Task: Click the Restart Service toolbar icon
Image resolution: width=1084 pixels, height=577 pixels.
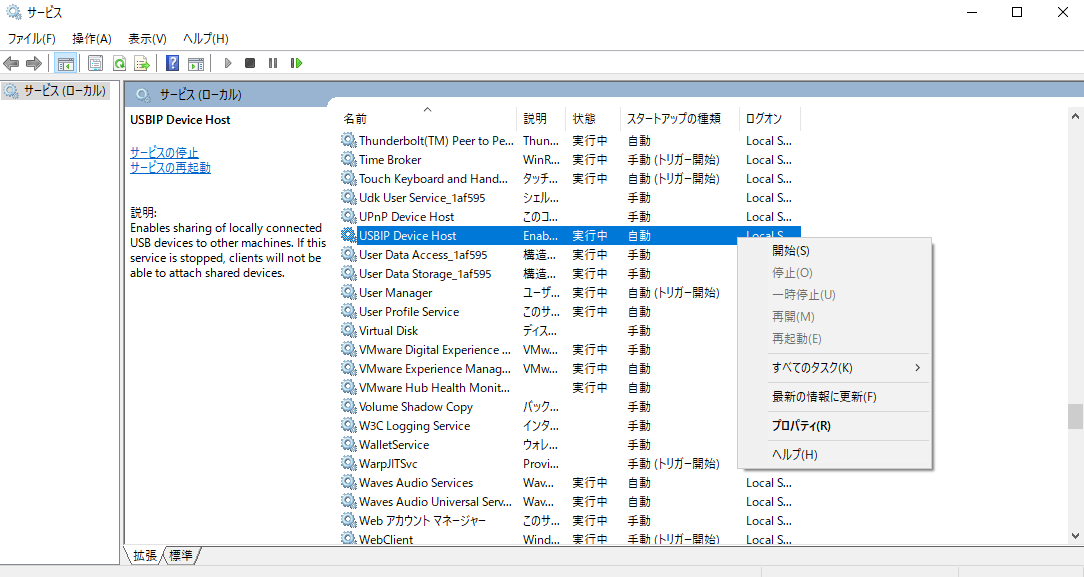Action: click(x=297, y=64)
